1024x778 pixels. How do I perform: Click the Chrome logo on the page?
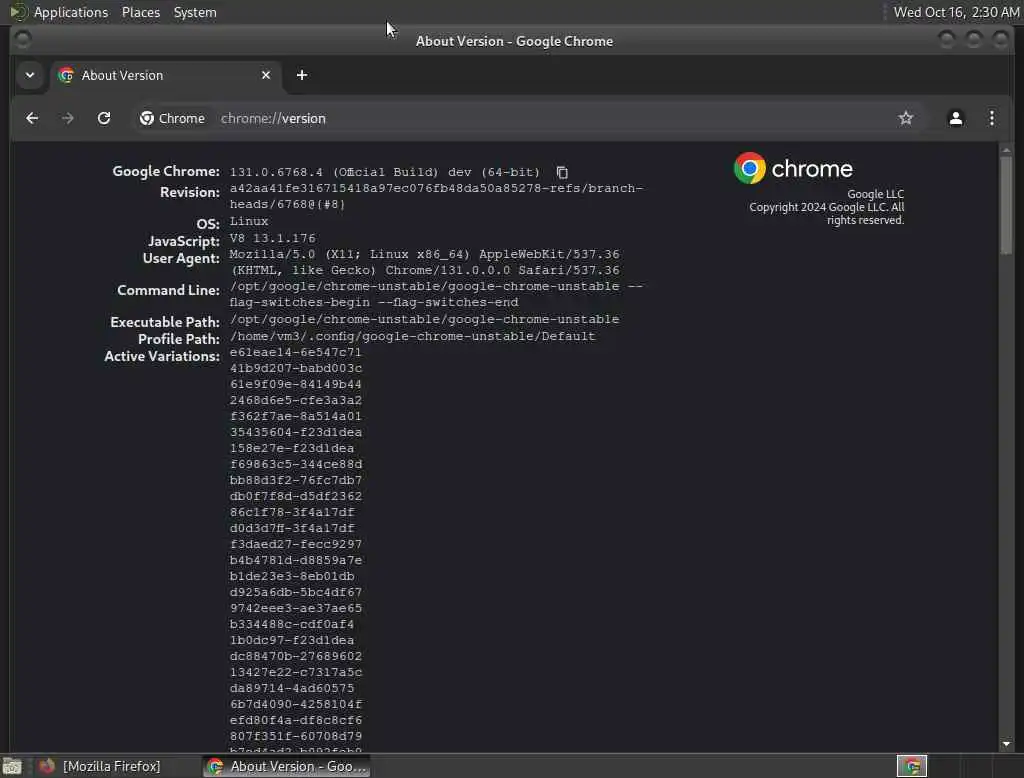coord(793,169)
